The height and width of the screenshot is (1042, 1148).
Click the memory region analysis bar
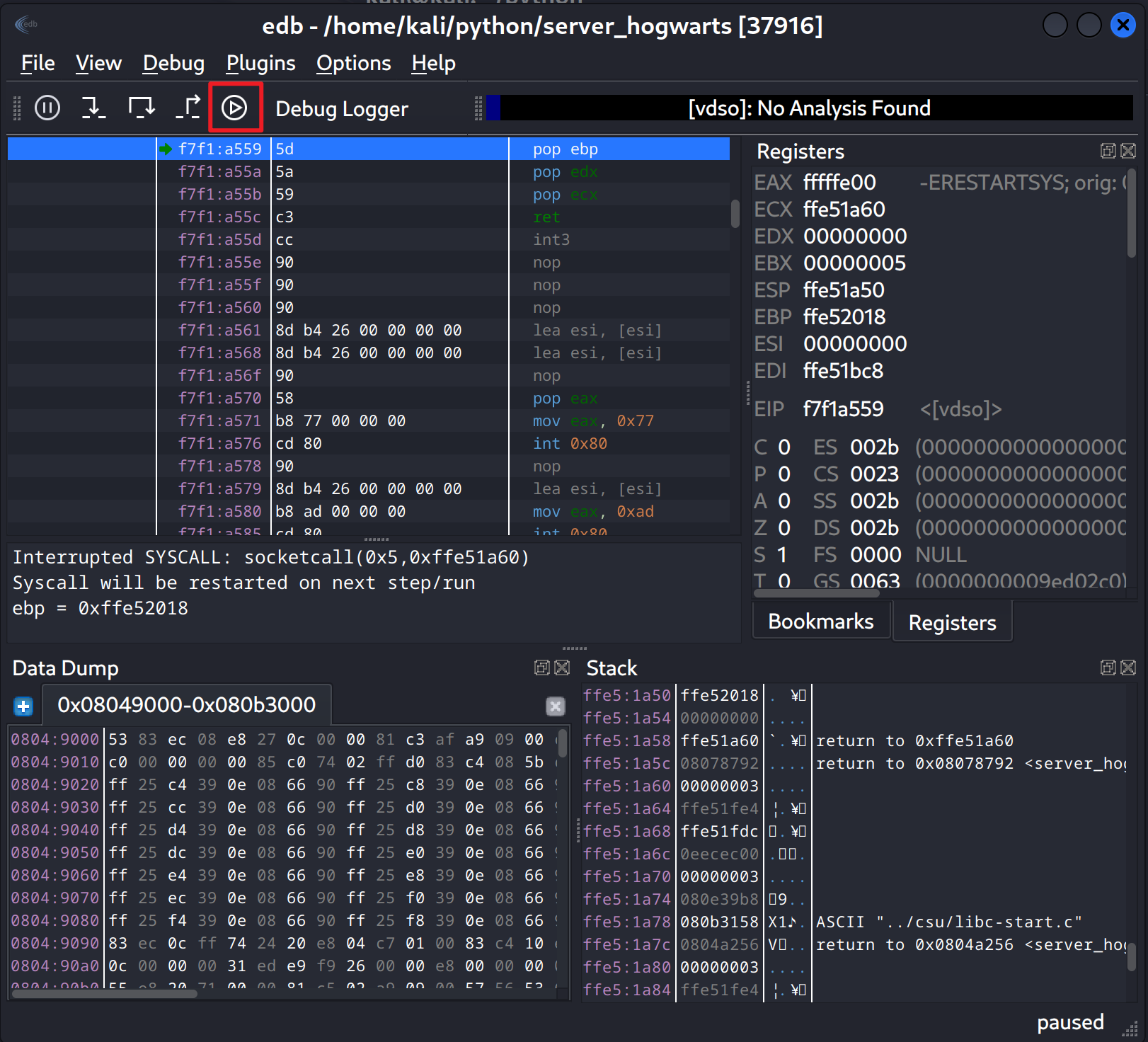809,108
